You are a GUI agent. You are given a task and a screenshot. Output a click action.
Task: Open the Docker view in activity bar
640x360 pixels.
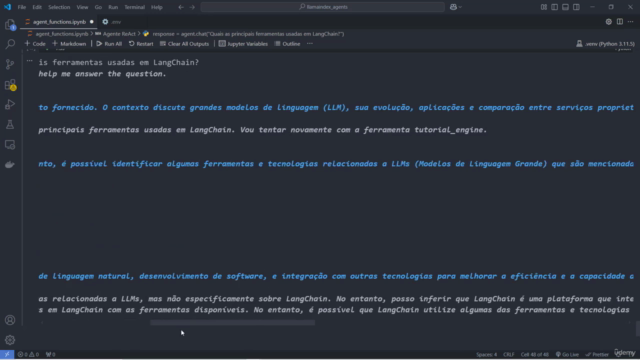10,164
